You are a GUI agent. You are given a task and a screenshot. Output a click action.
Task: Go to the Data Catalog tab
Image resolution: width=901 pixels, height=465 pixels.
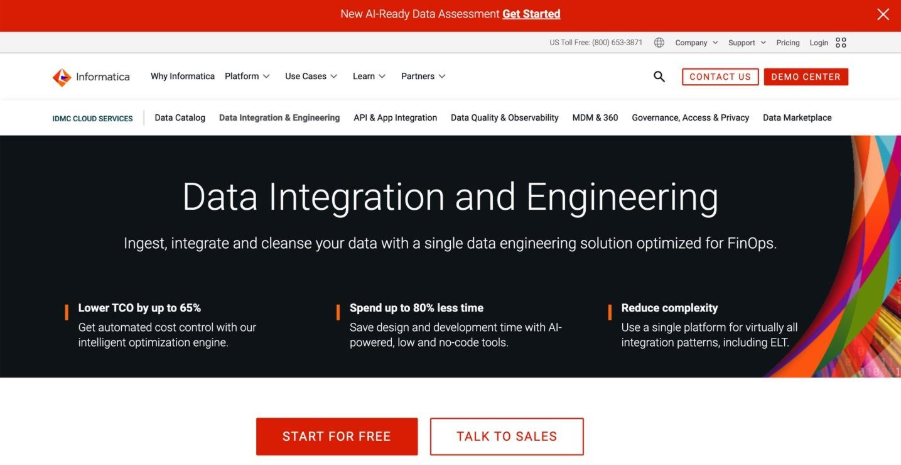click(x=180, y=118)
